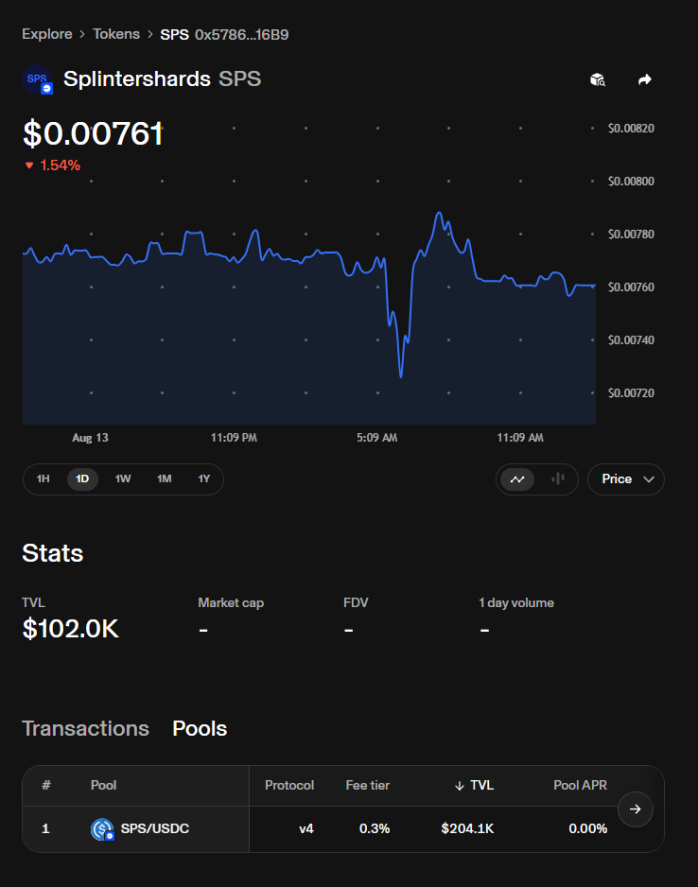This screenshot has height=887, width=698.
Task: Click chevron after Explore breadcrumb
Action: pos(82,35)
